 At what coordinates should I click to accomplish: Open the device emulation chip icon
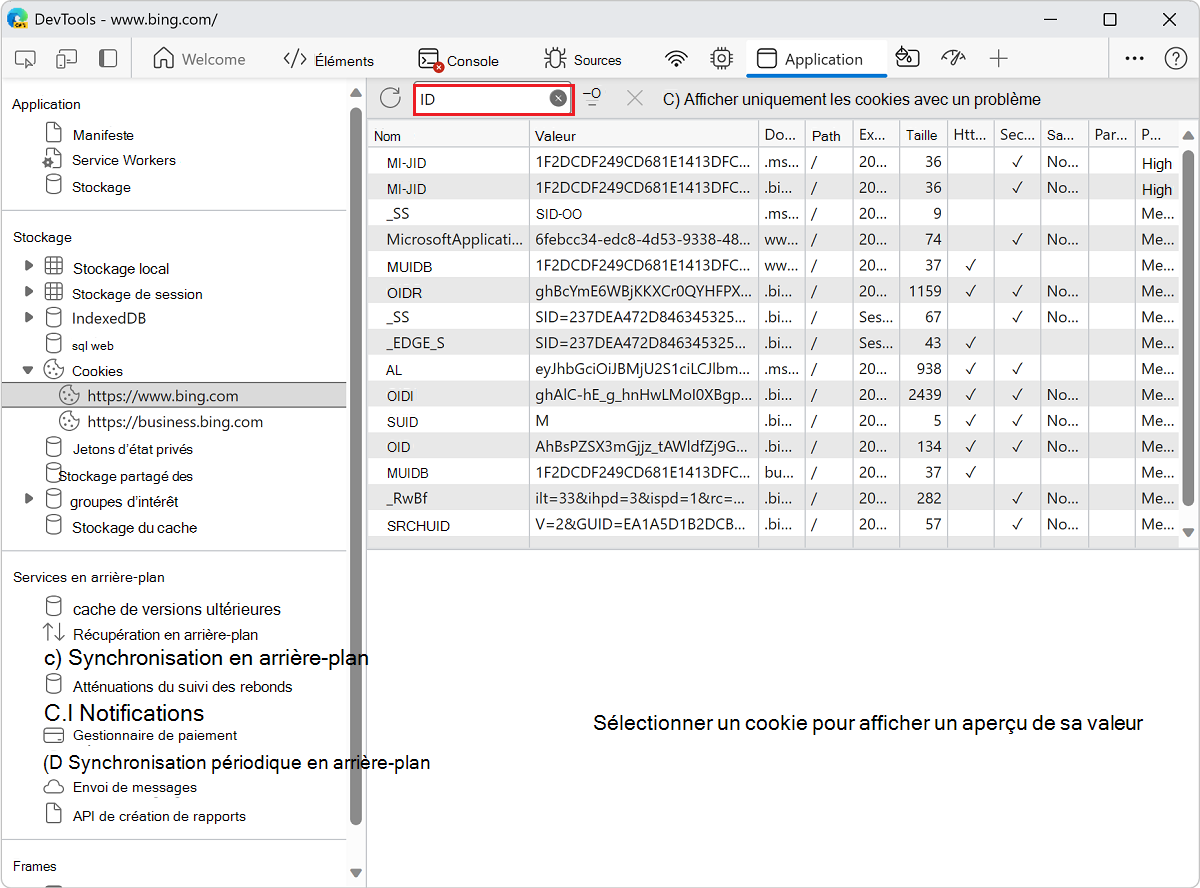(721, 58)
